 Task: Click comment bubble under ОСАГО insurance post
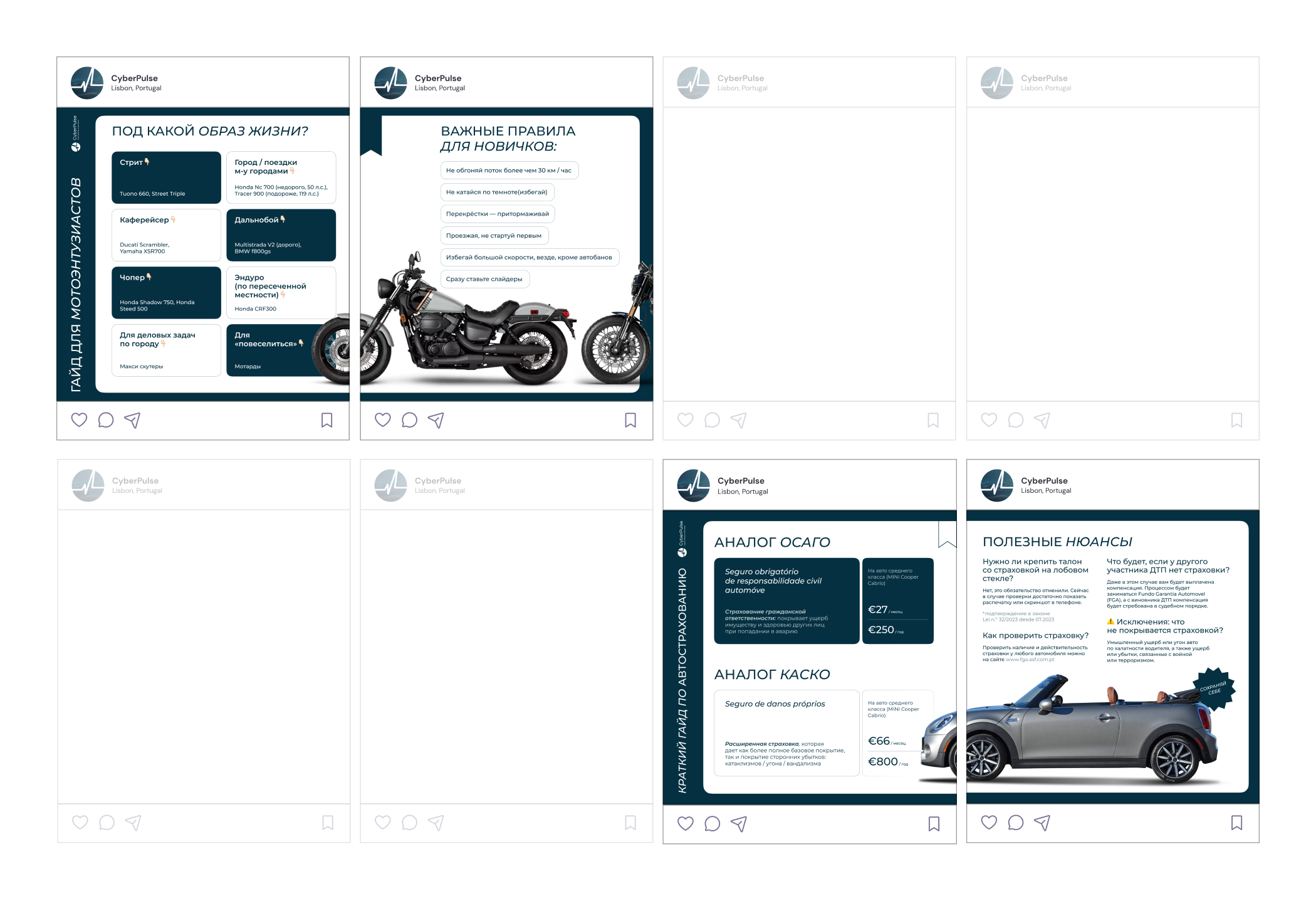713,823
